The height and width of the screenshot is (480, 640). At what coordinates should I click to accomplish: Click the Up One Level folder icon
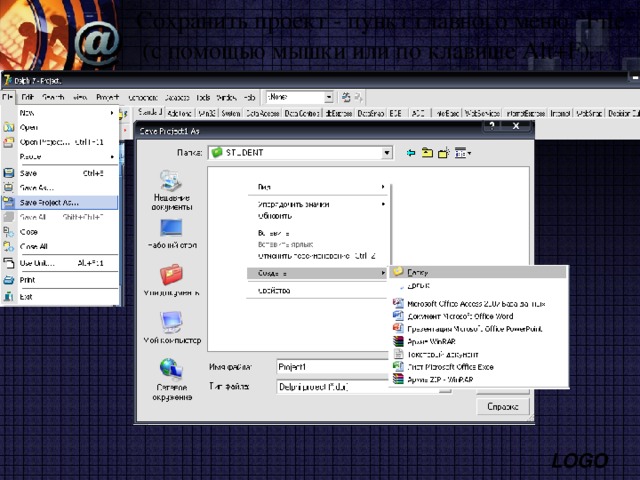[427, 152]
